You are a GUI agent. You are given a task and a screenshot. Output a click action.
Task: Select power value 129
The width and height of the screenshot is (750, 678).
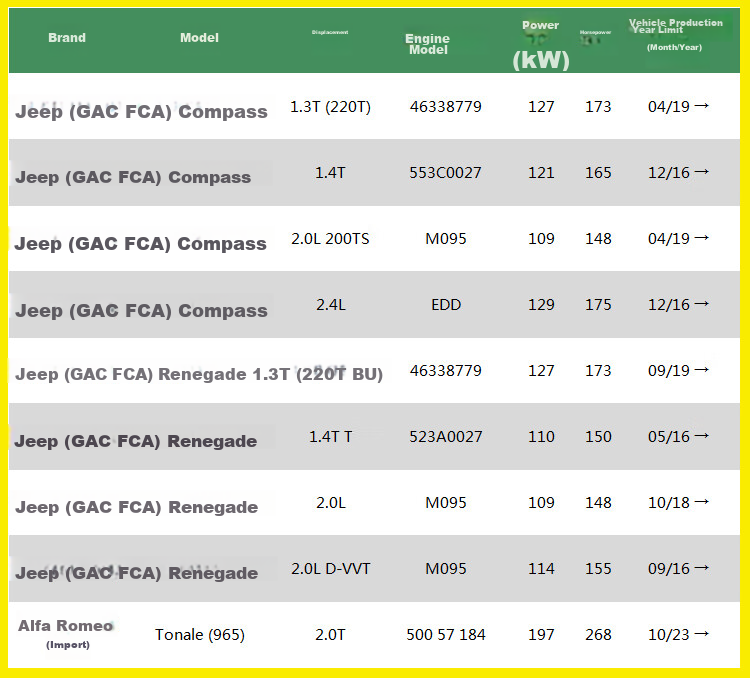541,304
